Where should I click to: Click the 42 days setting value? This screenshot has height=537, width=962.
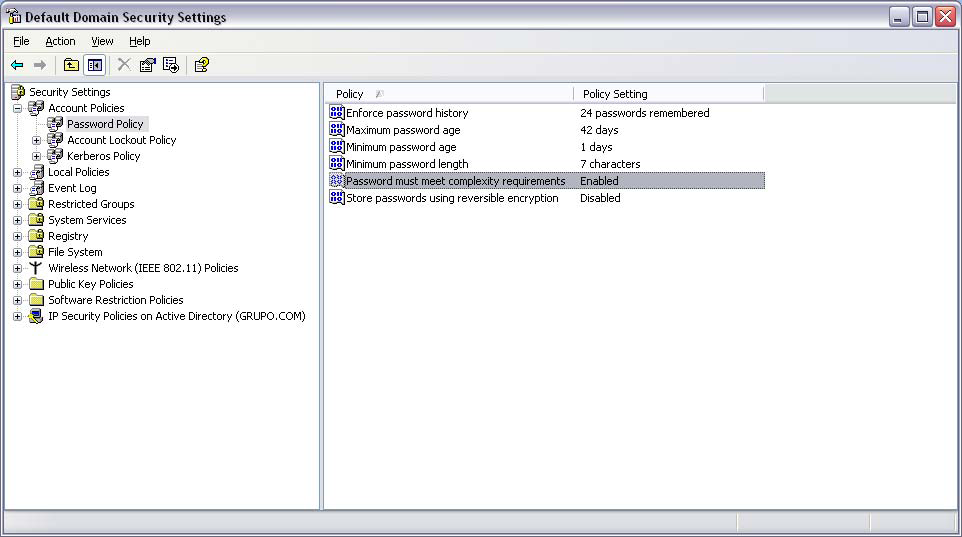click(x=599, y=129)
